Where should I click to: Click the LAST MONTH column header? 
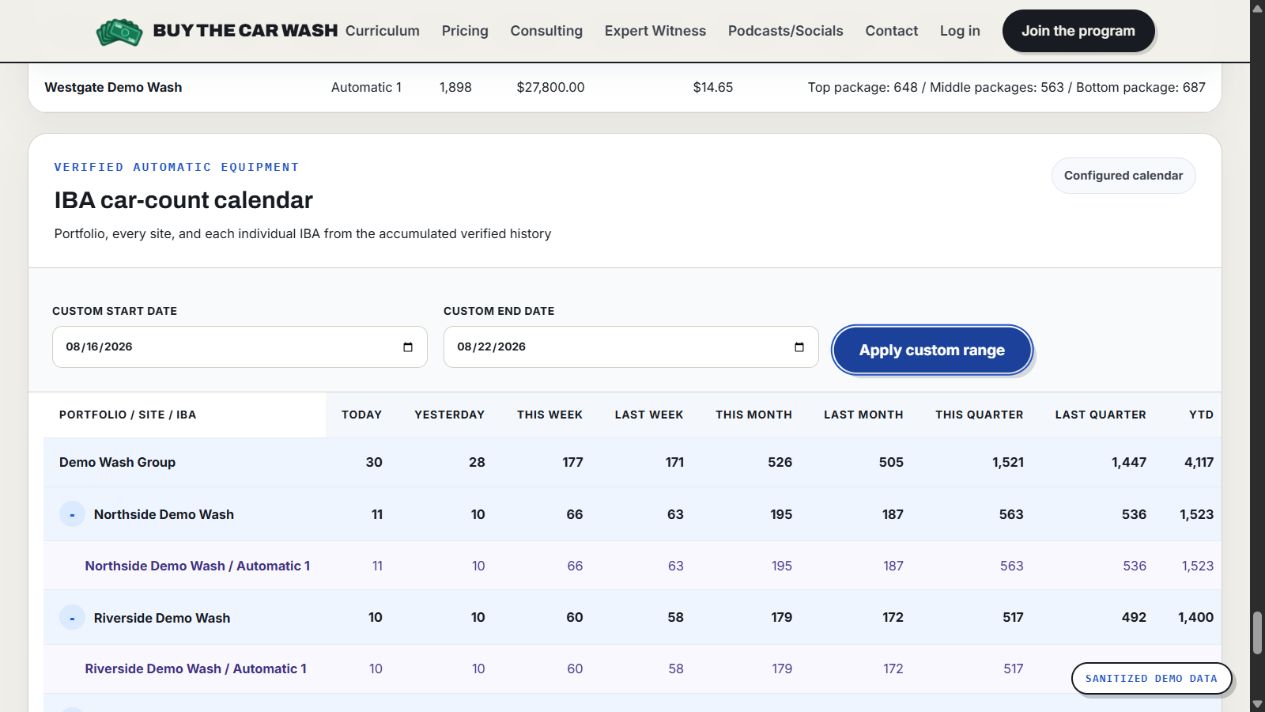click(863, 414)
